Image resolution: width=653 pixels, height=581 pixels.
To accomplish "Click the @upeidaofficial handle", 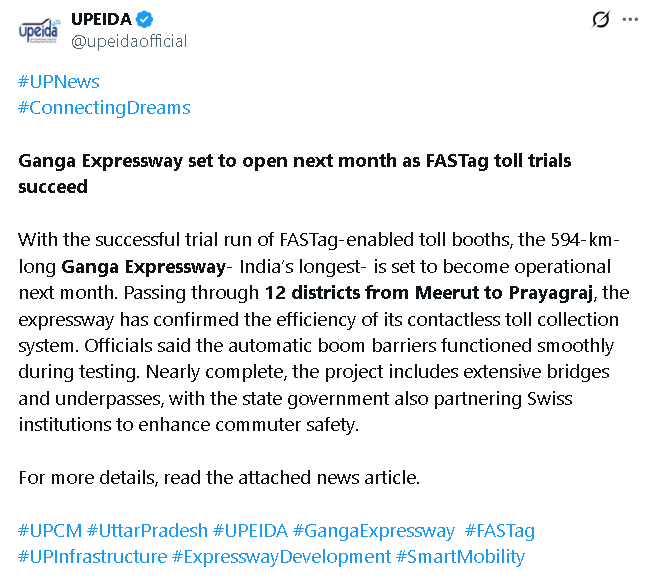I will click(129, 41).
